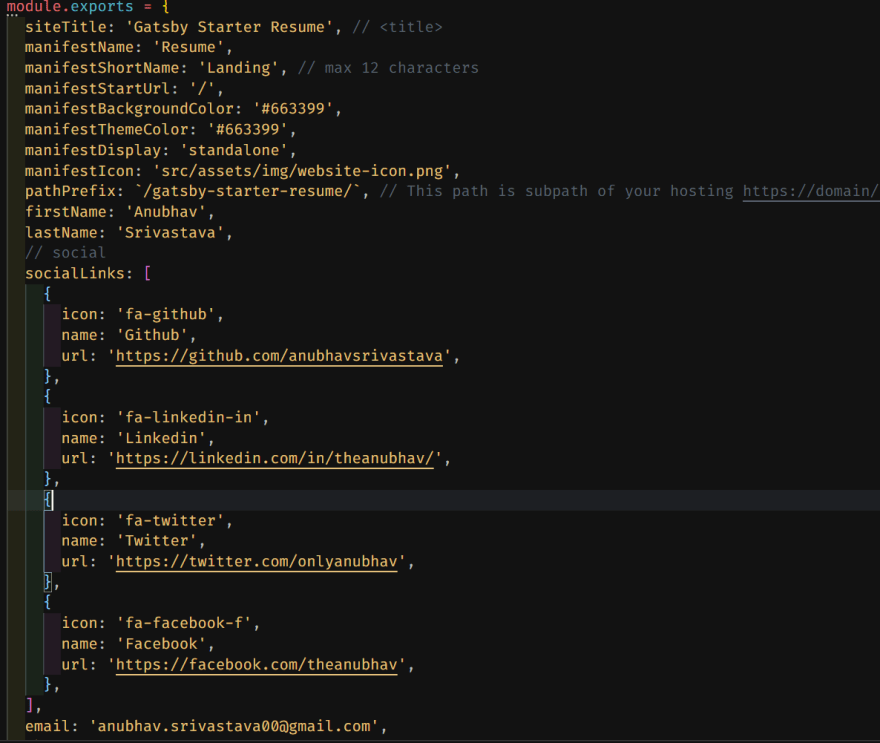
Task: Click the '// social' comment line
Action: pyautogui.click(x=65, y=253)
